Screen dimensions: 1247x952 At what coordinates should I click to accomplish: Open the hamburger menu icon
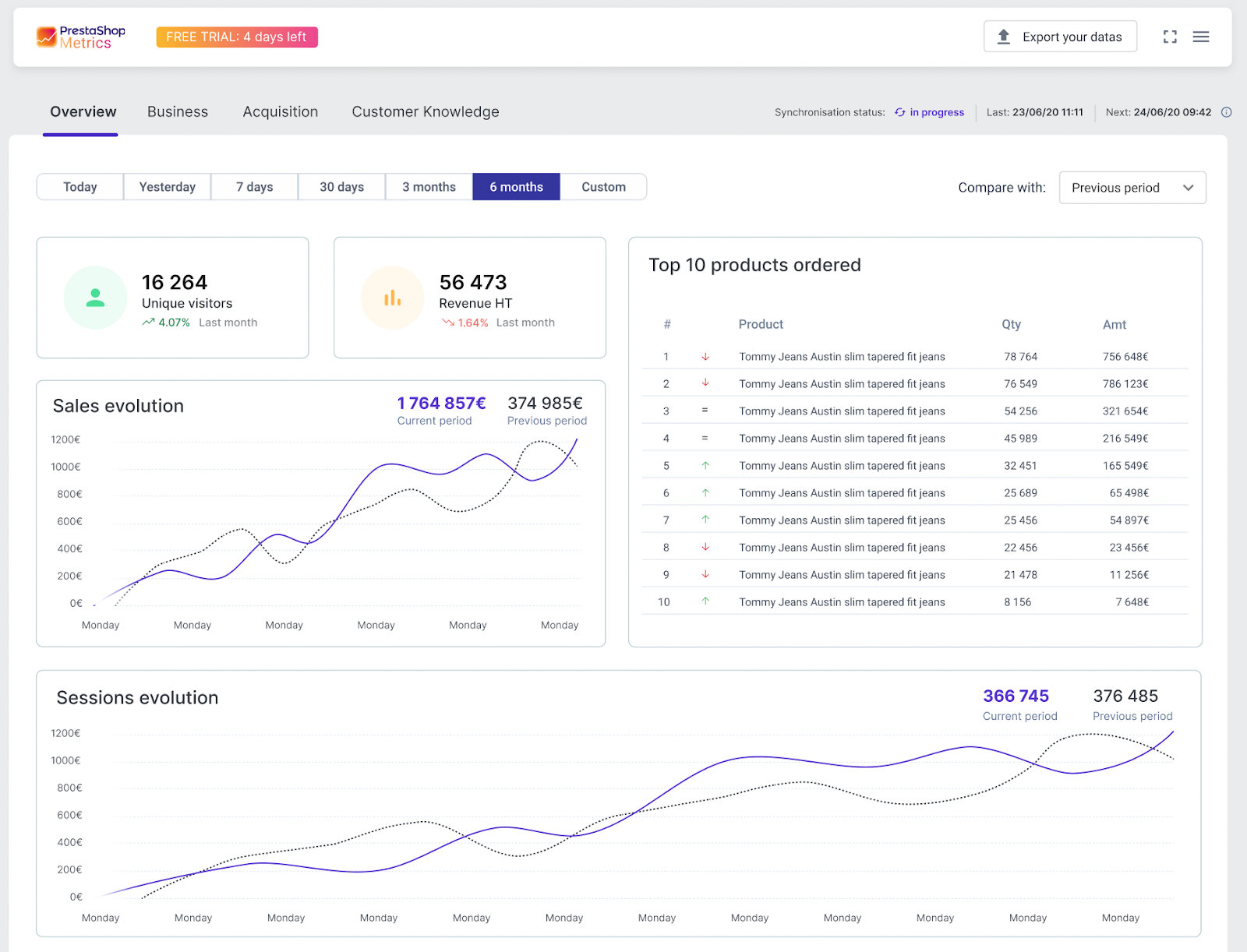coord(1201,37)
